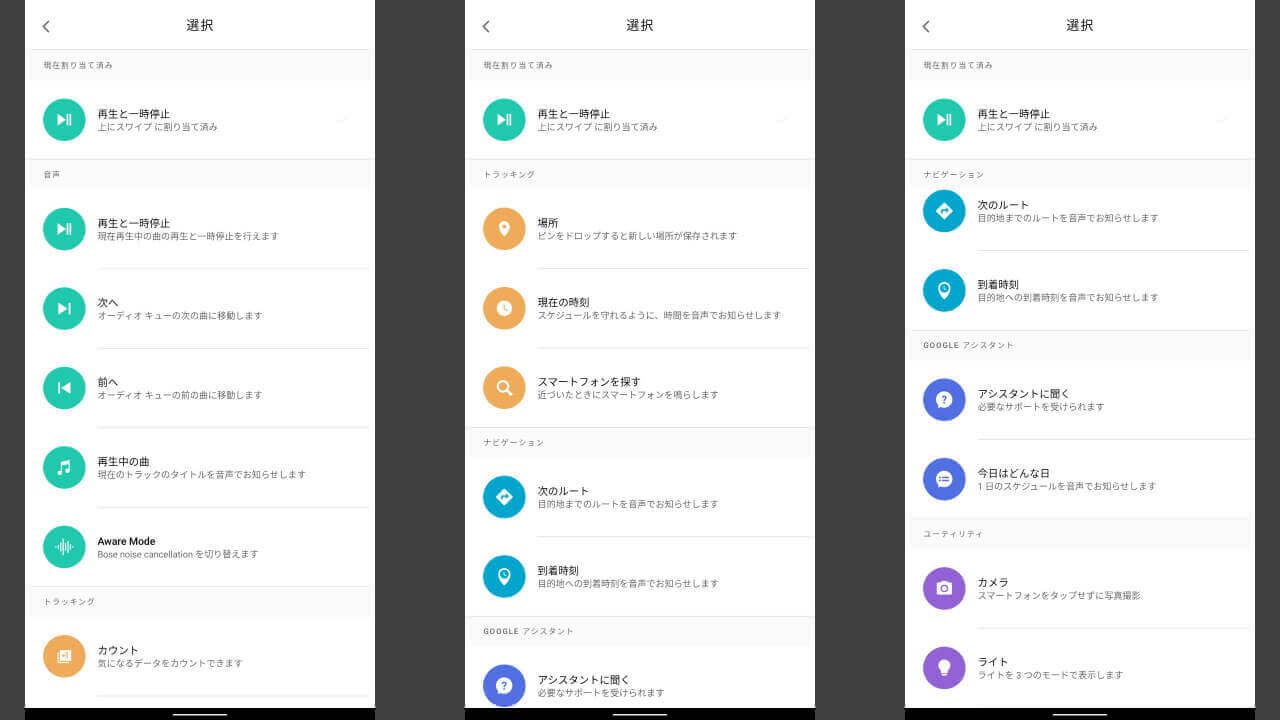This screenshot has height=720, width=1280.
Task: Select 再生と一時停止 under the 音声 section
Action: click(x=188, y=229)
